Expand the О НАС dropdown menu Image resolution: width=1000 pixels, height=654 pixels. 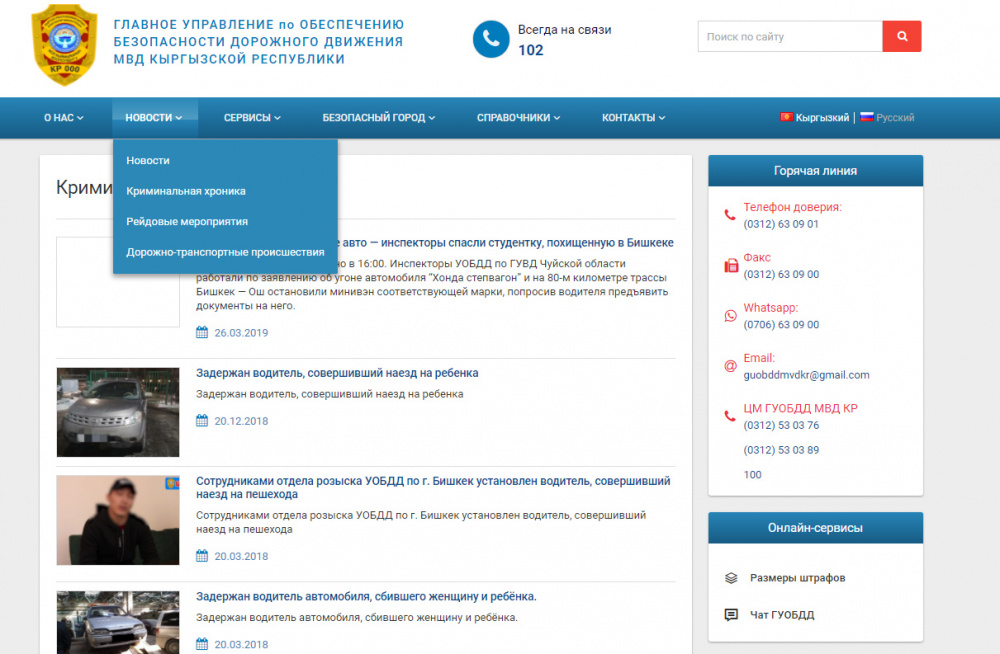(x=63, y=118)
